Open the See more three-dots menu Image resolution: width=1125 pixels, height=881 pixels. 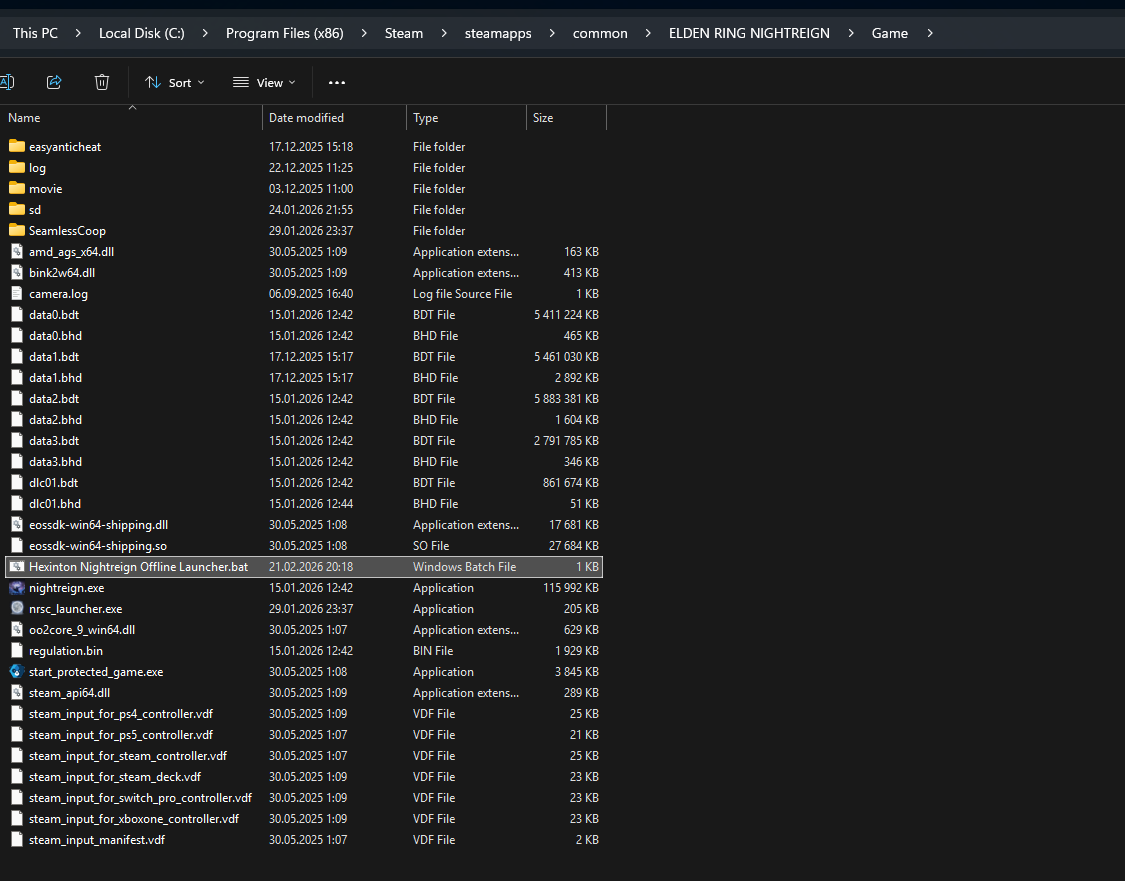click(x=337, y=83)
